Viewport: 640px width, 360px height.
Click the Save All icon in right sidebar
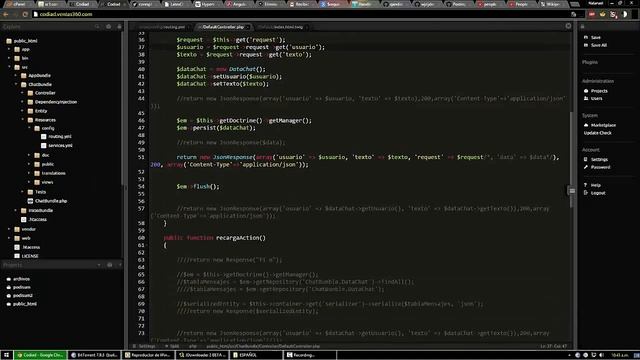point(586,45)
